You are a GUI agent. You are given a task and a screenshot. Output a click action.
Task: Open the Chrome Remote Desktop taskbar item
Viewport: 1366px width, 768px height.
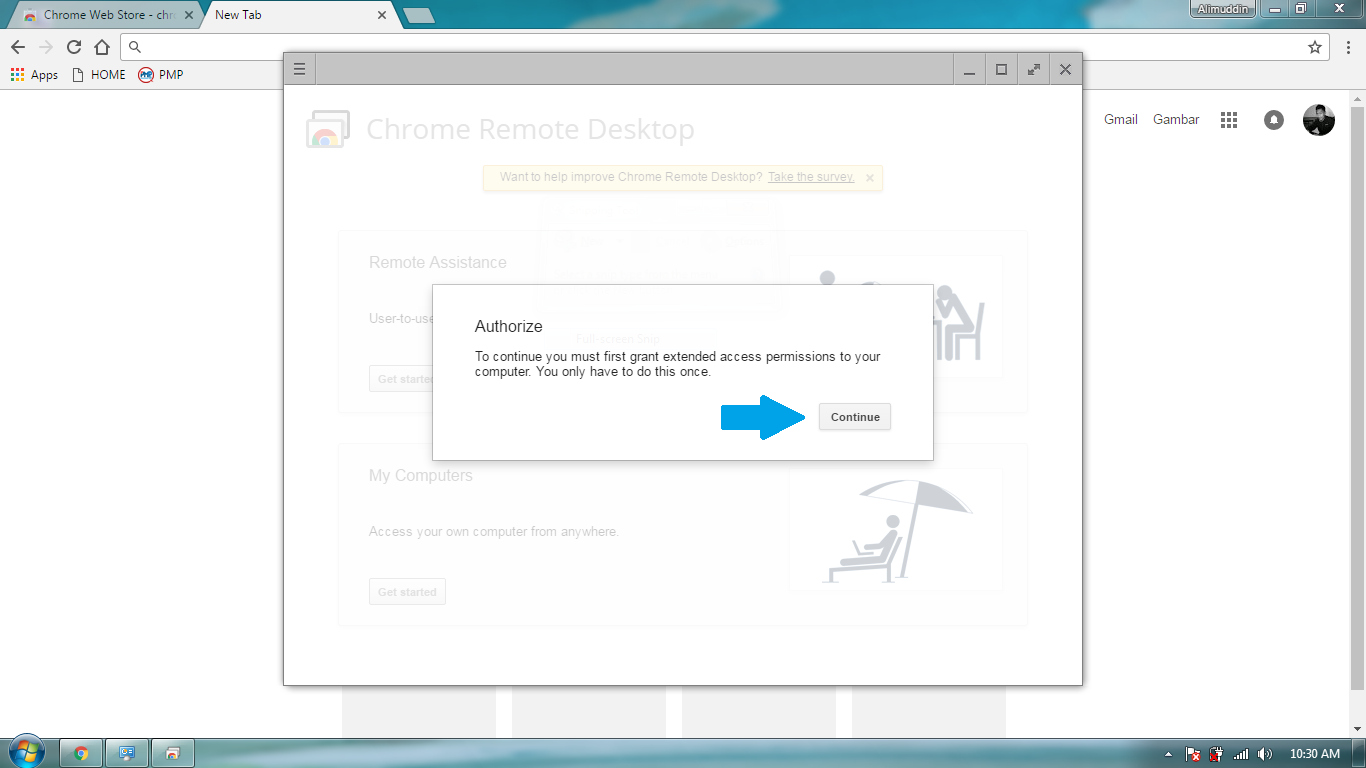pyautogui.click(x=173, y=753)
